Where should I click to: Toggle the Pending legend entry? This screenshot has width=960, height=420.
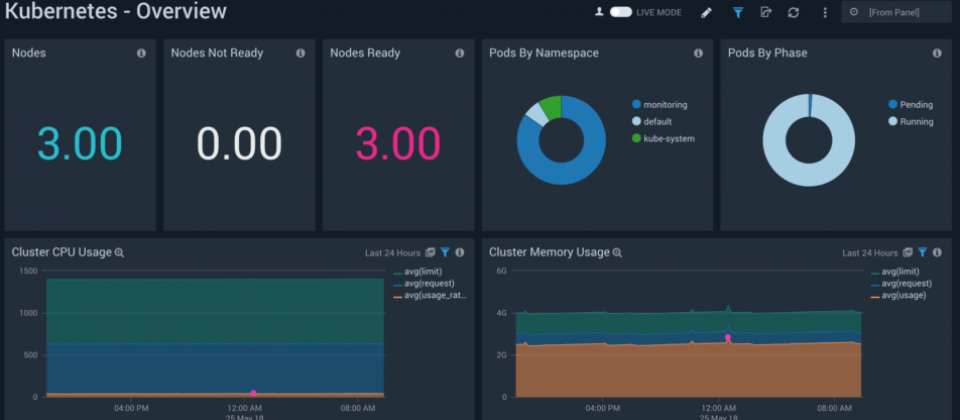[911, 105]
